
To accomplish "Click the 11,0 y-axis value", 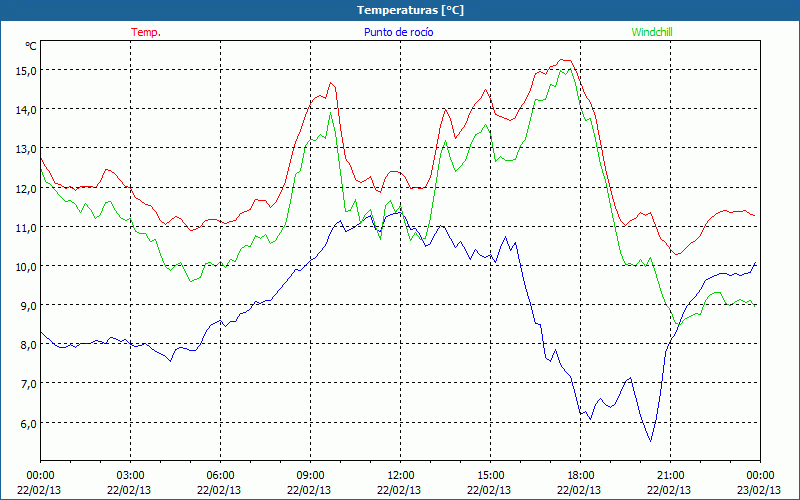I will coord(25,228).
